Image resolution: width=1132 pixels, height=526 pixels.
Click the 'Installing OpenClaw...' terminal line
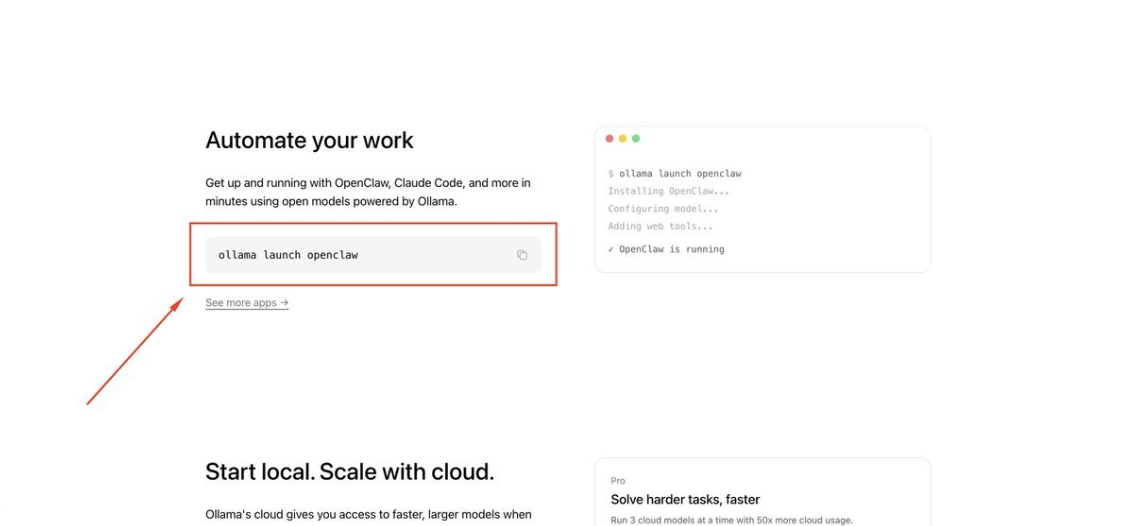(669, 191)
